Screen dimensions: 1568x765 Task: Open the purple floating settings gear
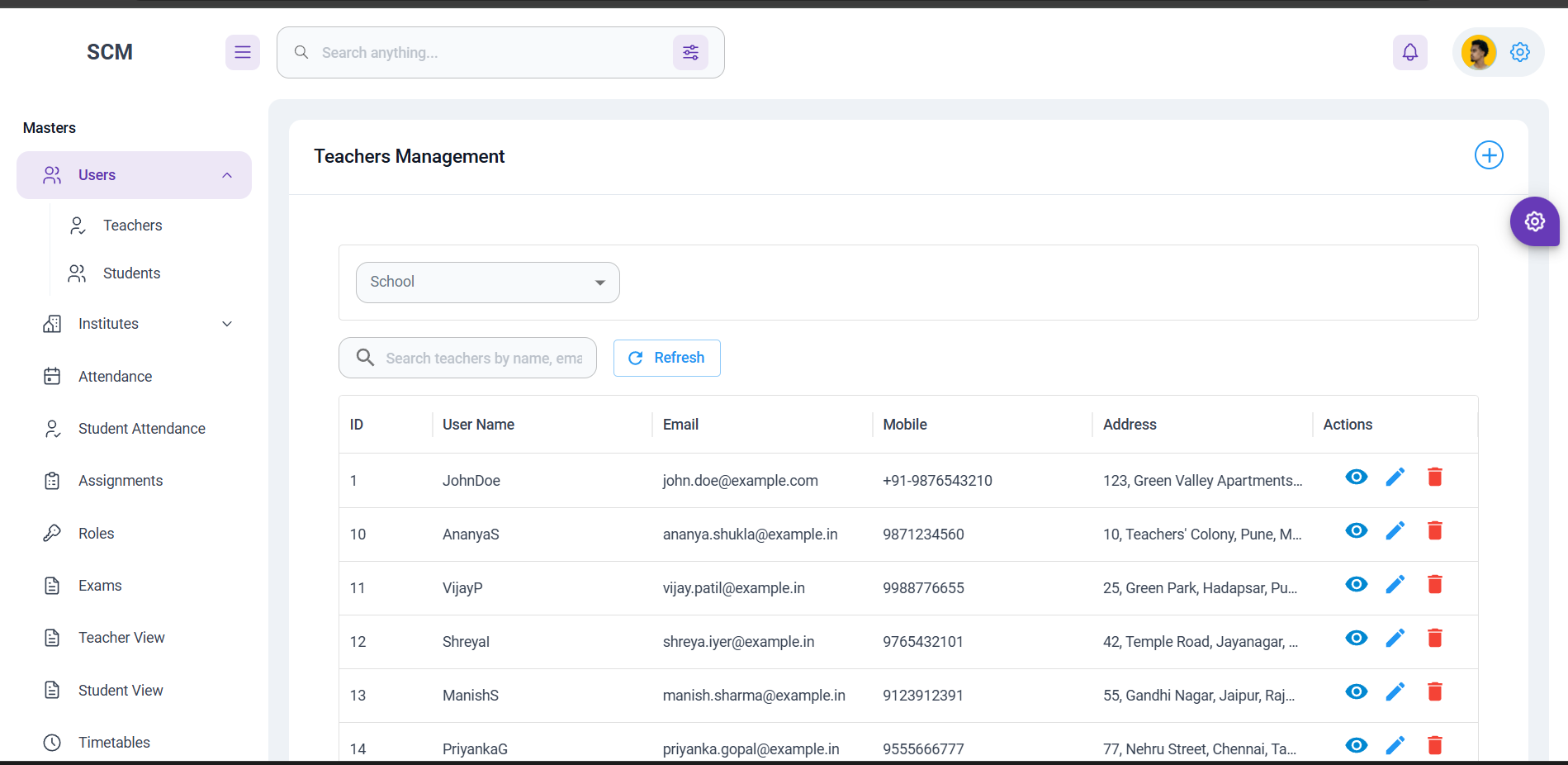tap(1533, 221)
